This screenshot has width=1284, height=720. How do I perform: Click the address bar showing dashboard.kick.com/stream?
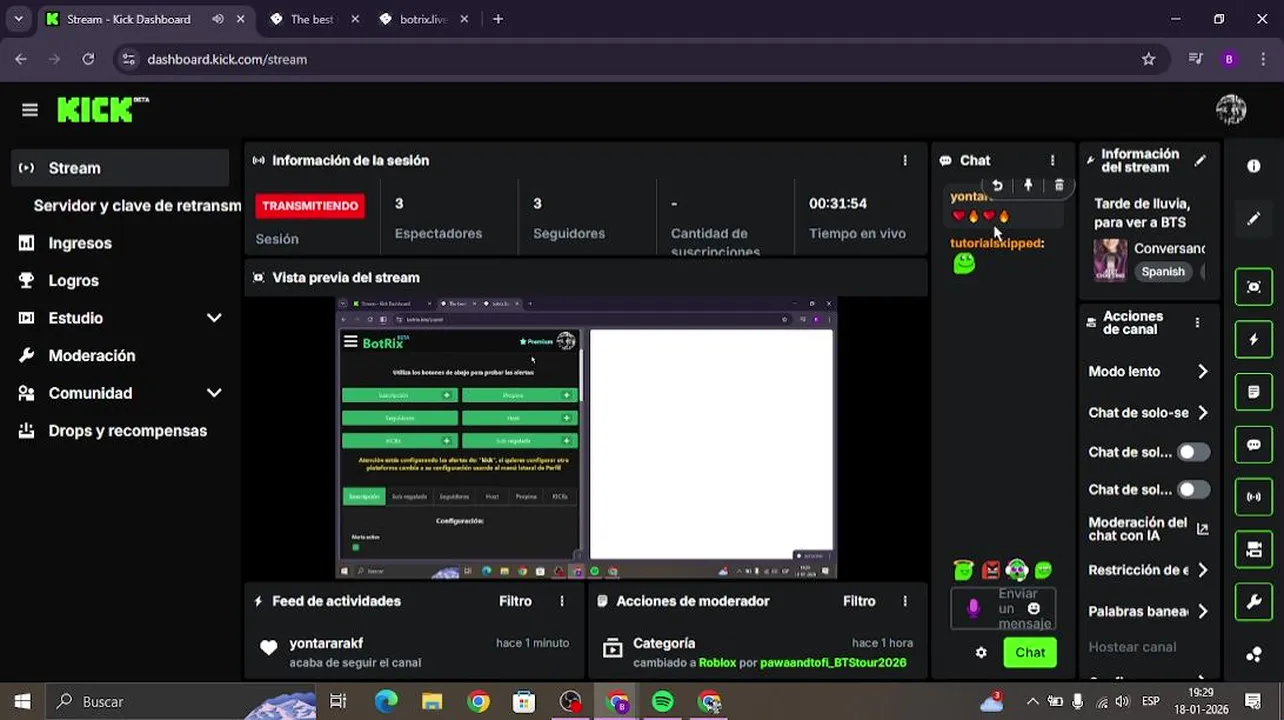point(640,59)
